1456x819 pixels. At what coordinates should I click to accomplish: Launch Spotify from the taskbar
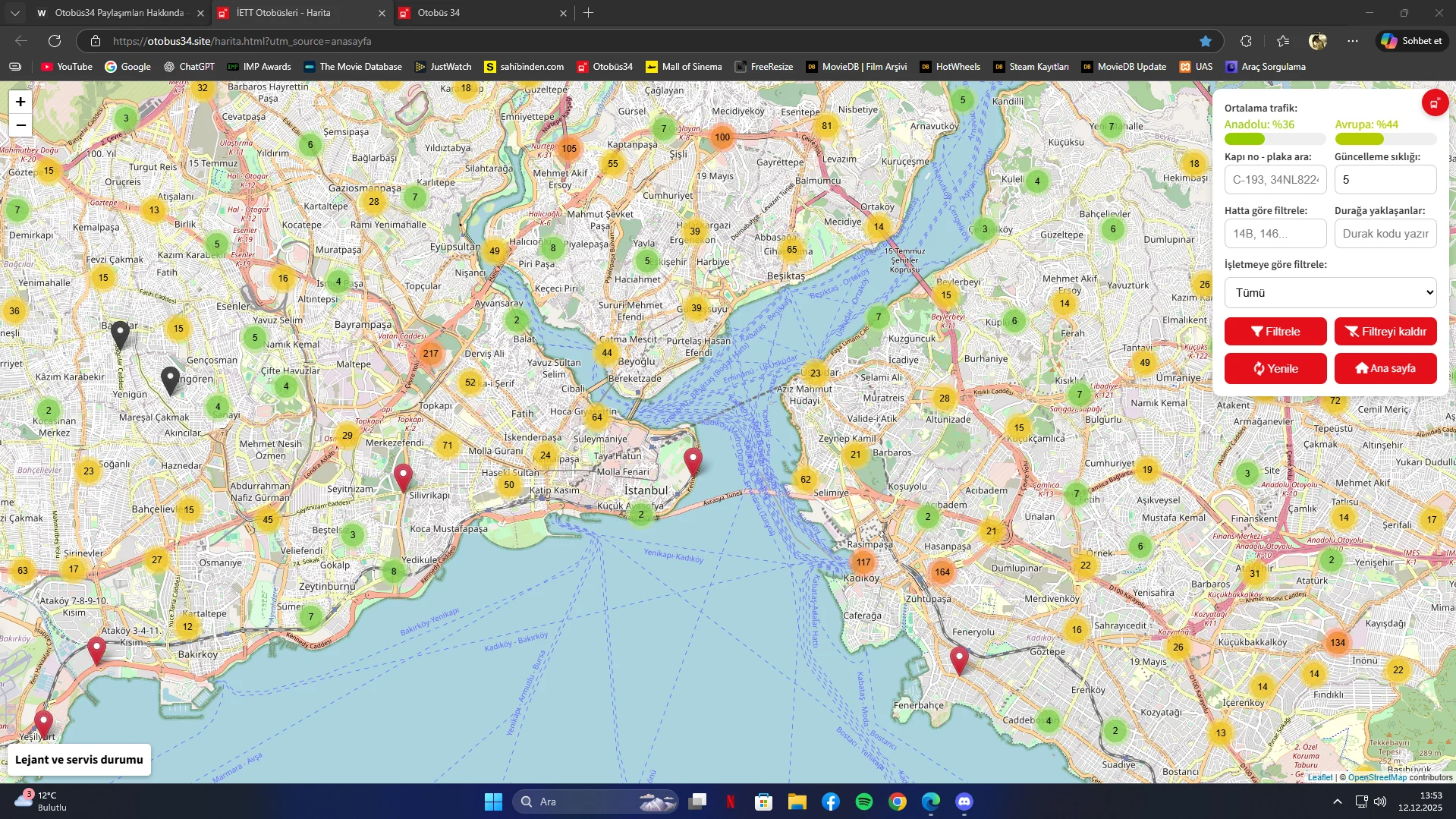(863, 802)
